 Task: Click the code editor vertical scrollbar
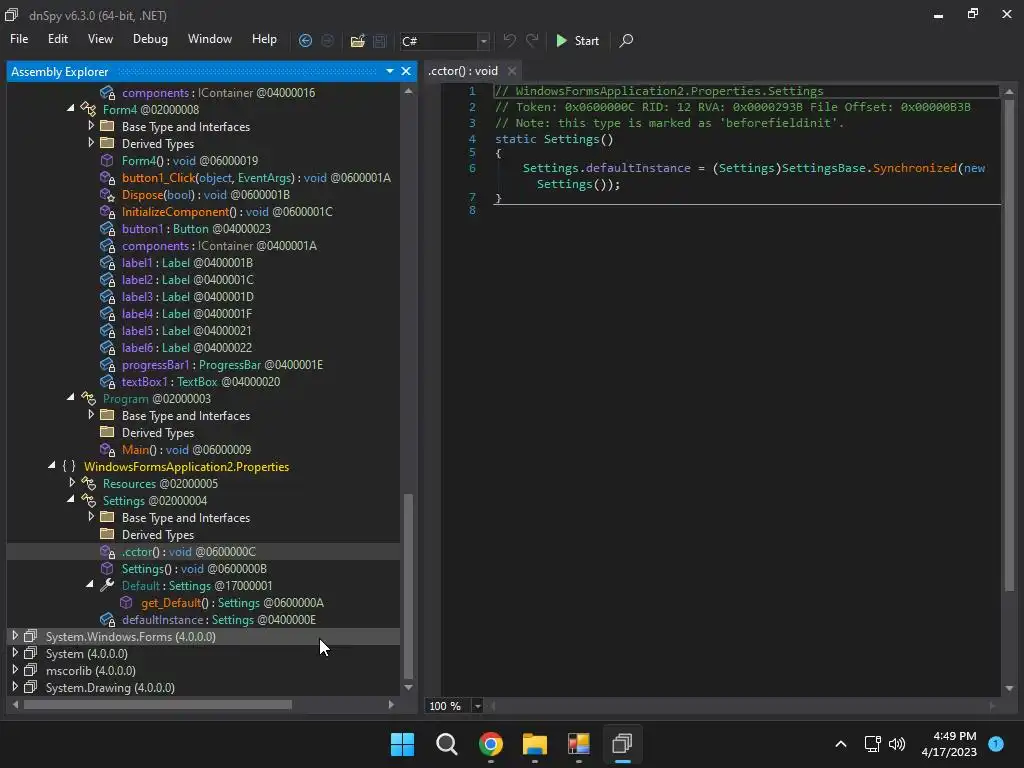1009,345
